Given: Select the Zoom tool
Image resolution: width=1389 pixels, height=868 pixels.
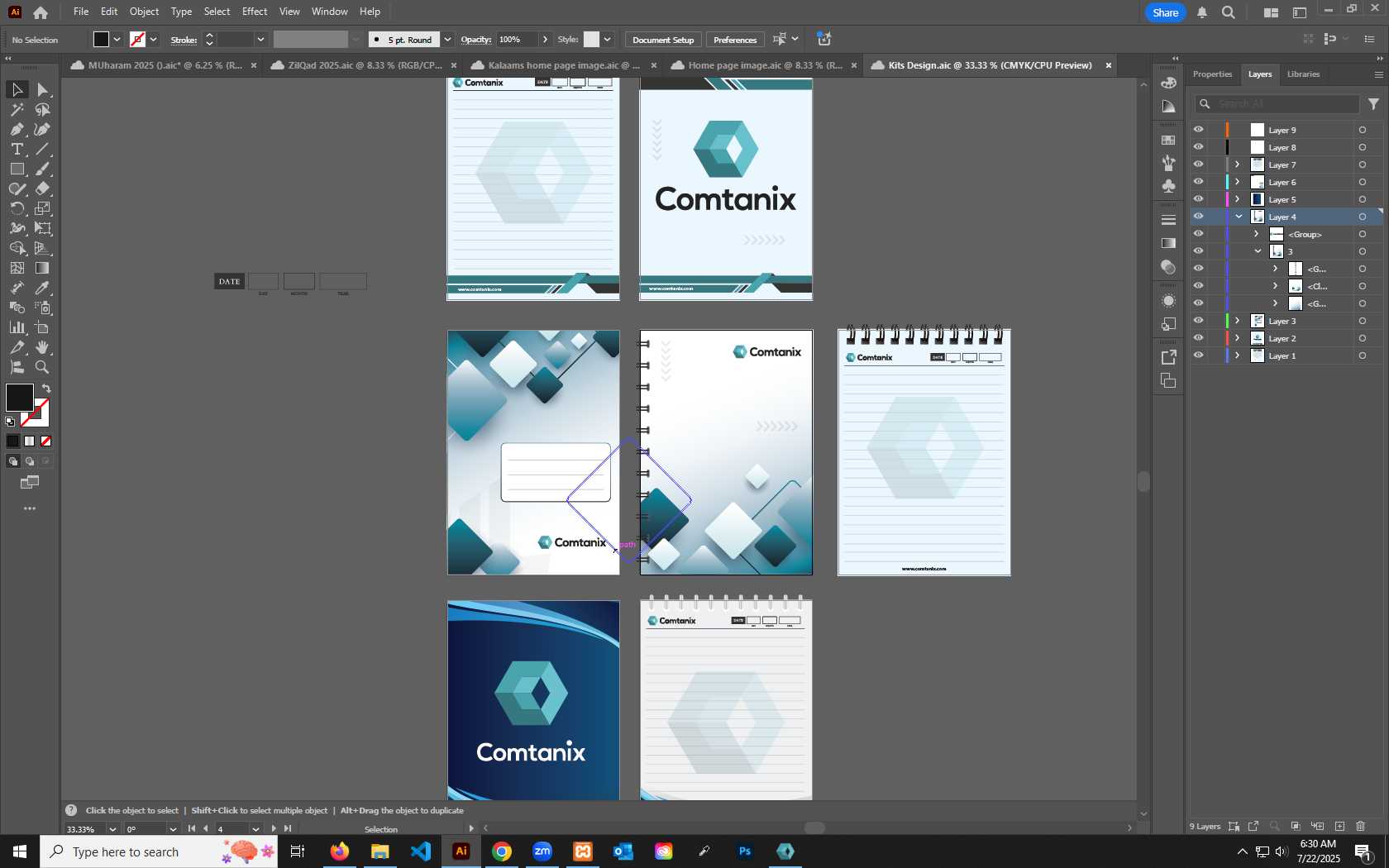Looking at the screenshot, I should [43, 367].
